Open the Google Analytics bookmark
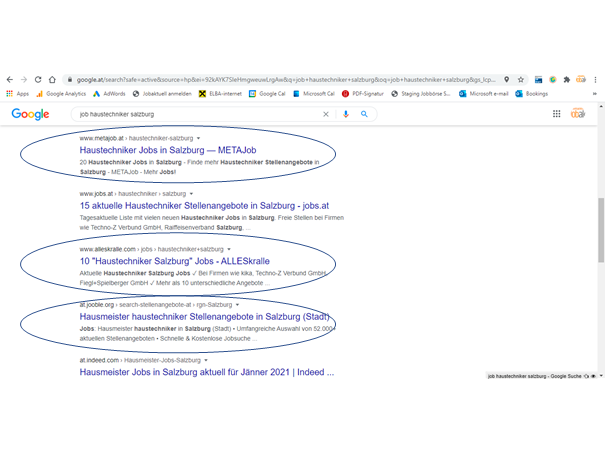The height and width of the screenshot is (454, 605). tap(61, 94)
